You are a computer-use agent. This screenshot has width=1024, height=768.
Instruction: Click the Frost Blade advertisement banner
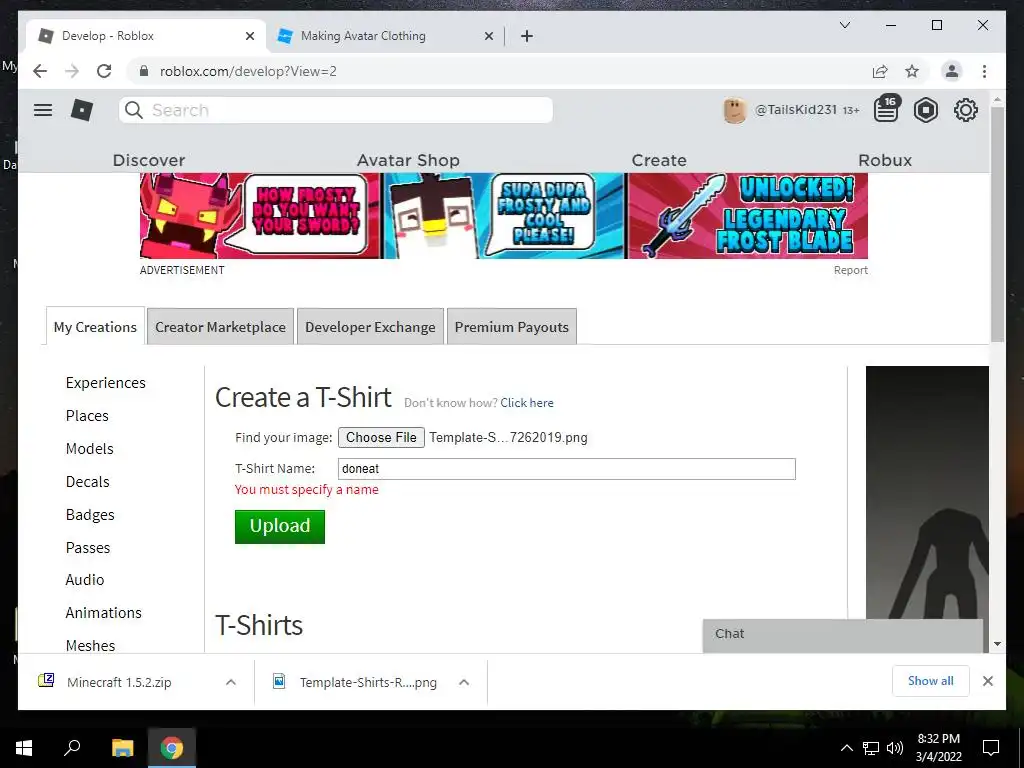pyautogui.click(x=504, y=216)
